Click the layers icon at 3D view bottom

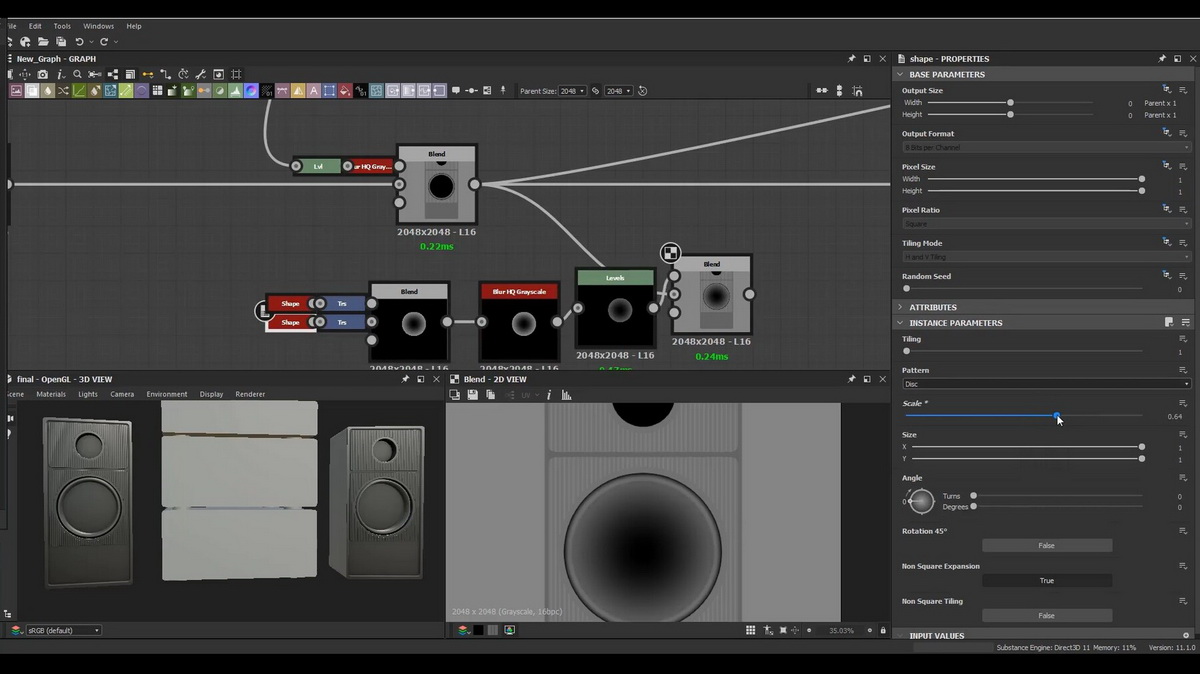pos(17,630)
